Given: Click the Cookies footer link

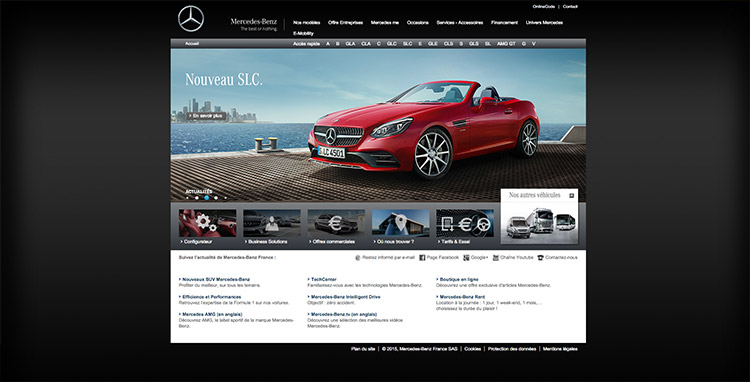Looking at the screenshot, I should tap(473, 349).
